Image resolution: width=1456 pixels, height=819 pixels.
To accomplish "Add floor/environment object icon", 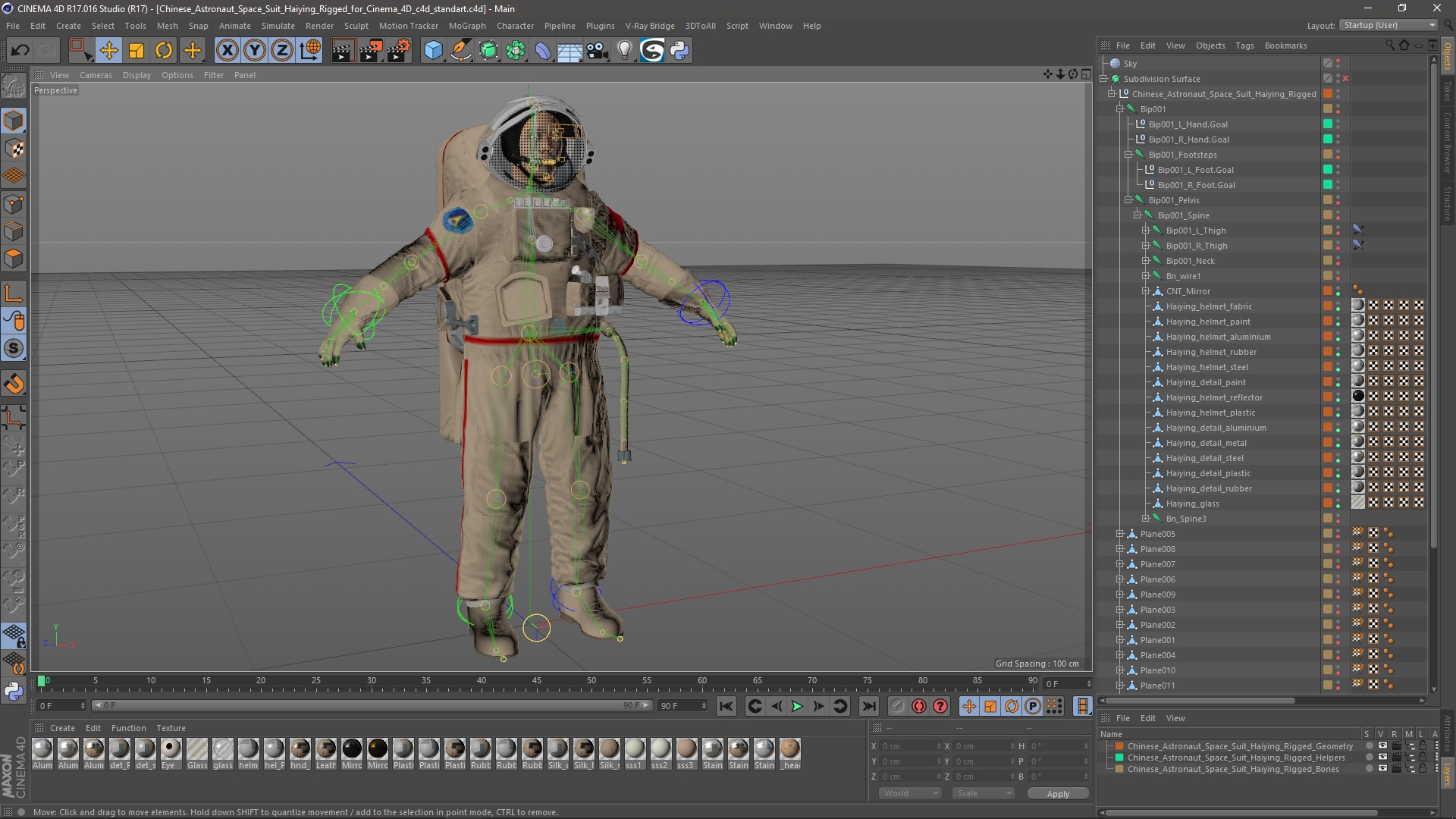I will point(570,51).
